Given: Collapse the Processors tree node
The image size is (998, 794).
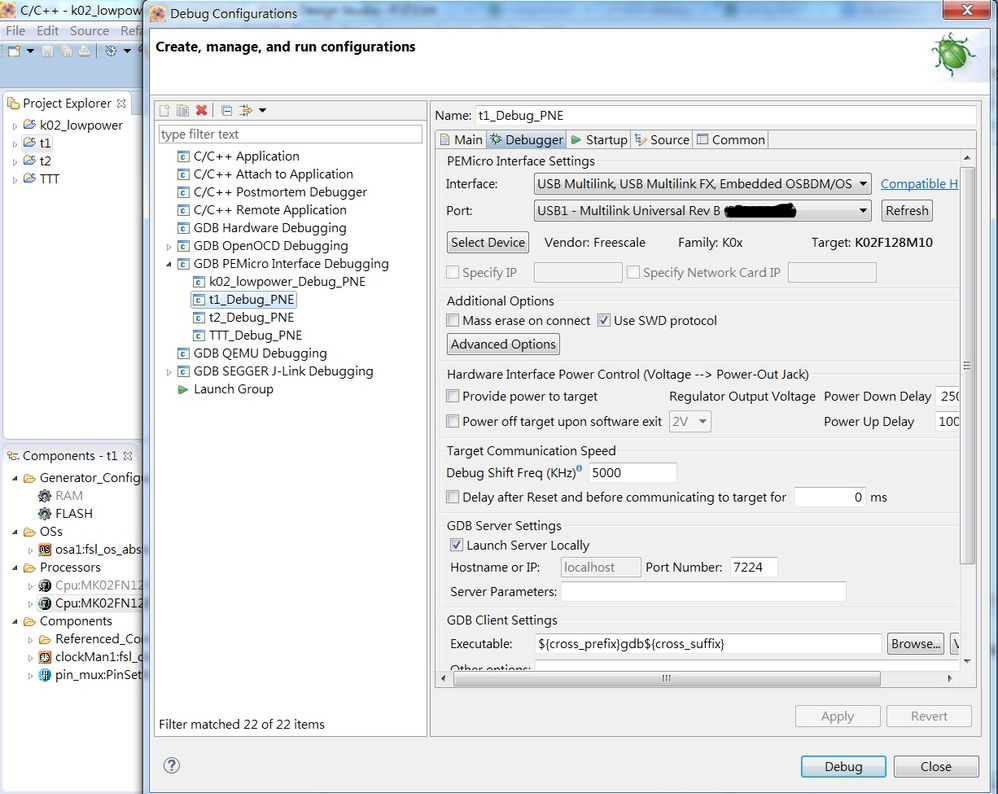Looking at the screenshot, I should click(x=15, y=567).
